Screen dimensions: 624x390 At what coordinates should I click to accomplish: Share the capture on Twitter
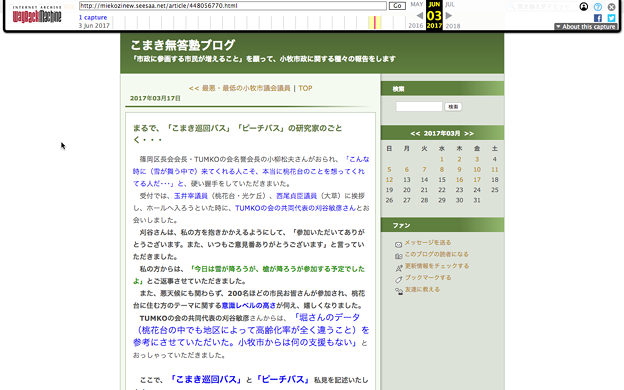coord(611,18)
